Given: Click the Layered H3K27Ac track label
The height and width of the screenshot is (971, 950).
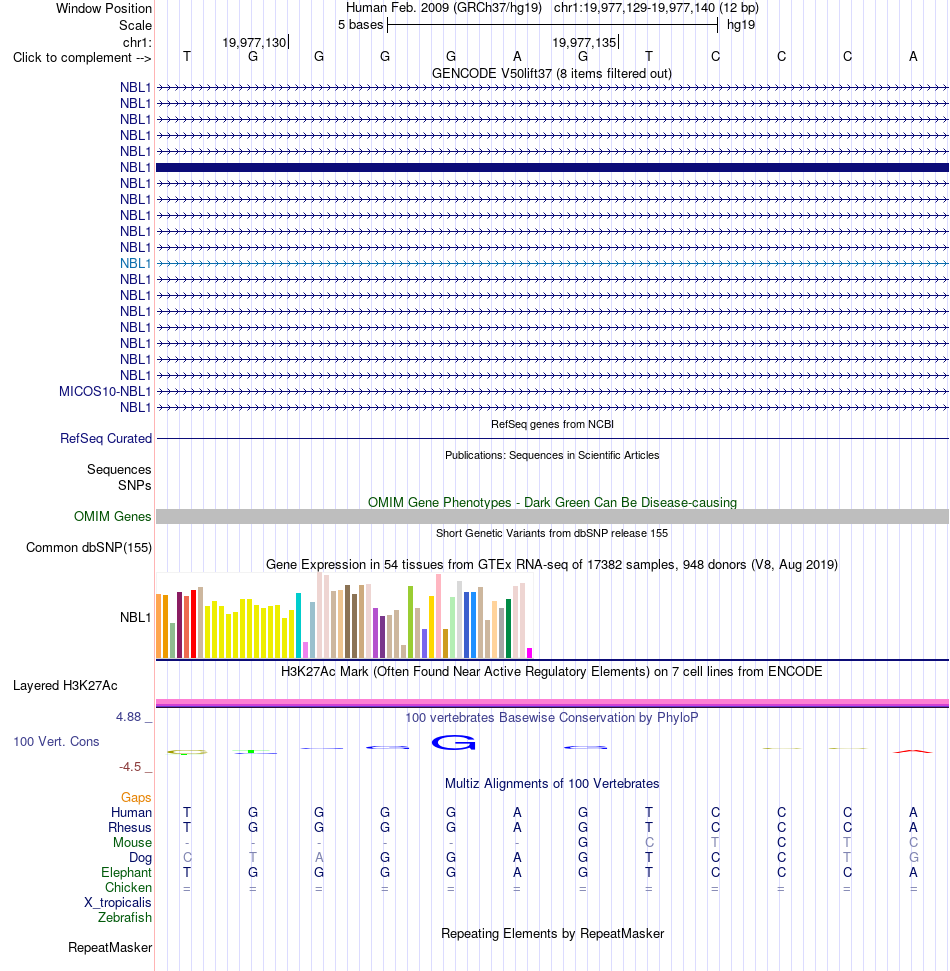Looking at the screenshot, I should [x=65, y=686].
